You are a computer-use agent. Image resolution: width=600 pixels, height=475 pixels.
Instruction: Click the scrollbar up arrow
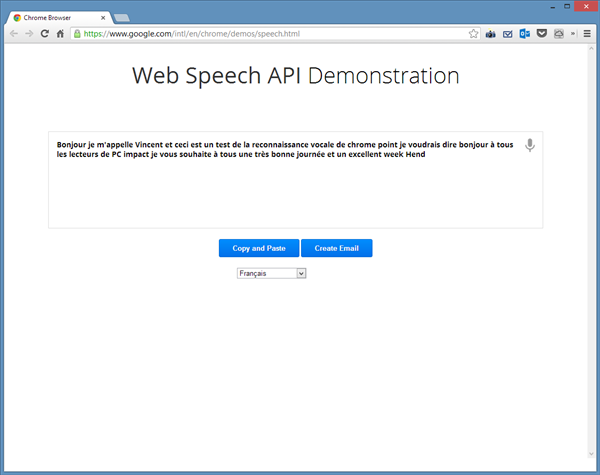(591, 49)
